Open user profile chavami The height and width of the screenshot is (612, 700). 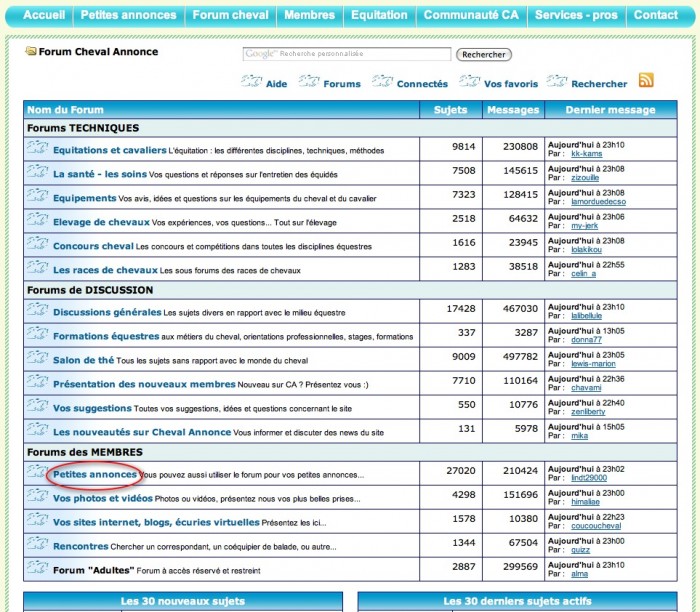586,388
